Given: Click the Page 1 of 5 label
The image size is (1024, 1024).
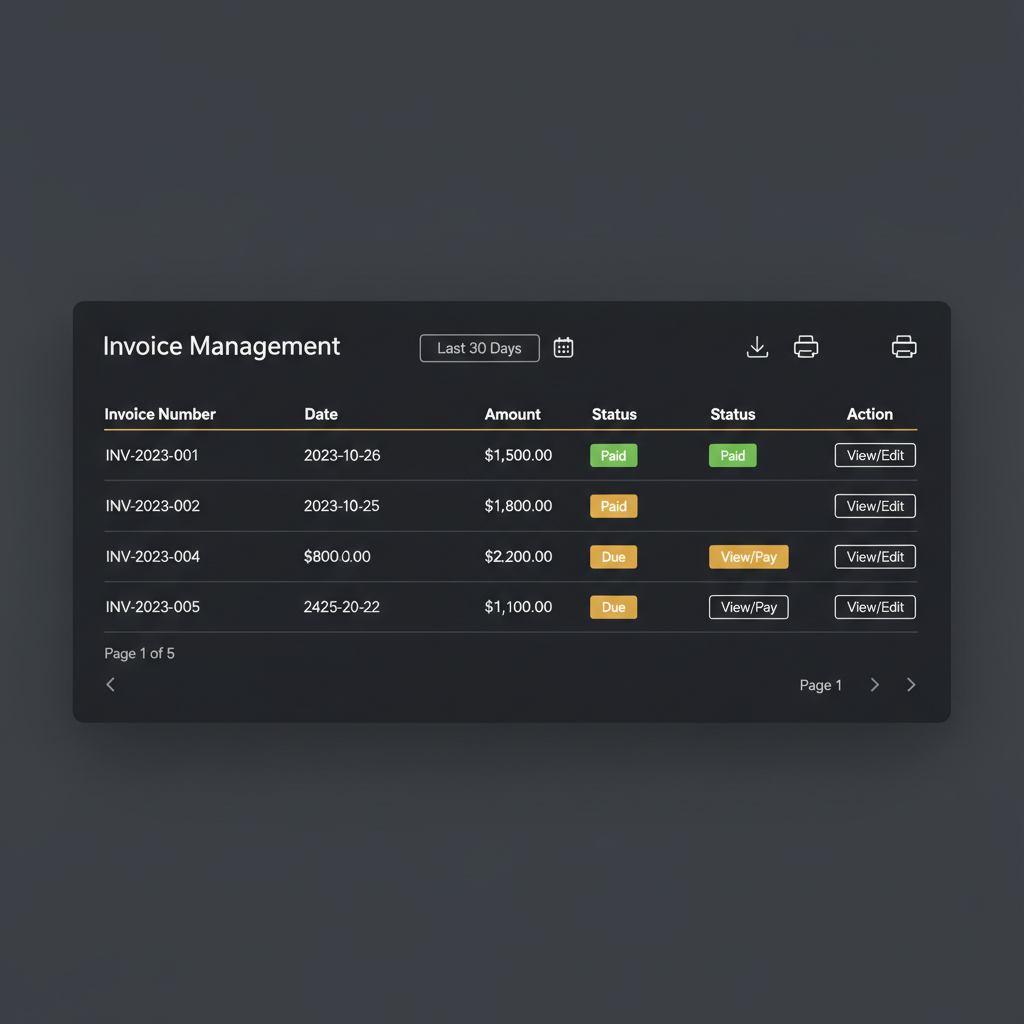Looking at the screenshot, I should pyautogui.click(x=139, y=654).
